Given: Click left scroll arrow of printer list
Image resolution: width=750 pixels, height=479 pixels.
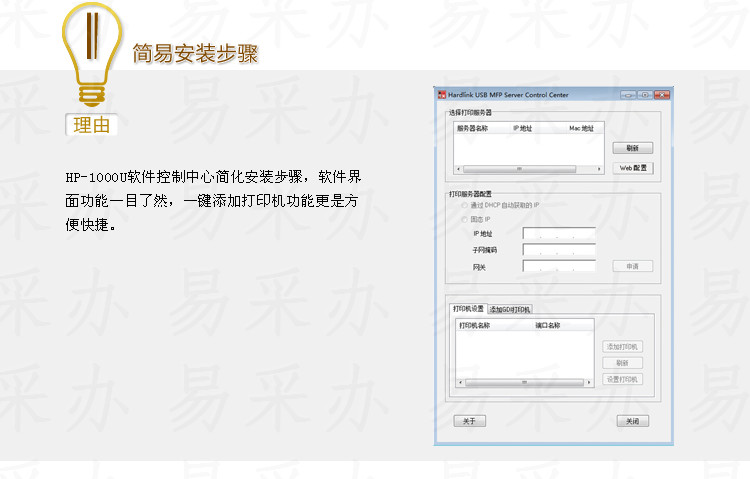Looking at the screenshot, I should point(460,382).
